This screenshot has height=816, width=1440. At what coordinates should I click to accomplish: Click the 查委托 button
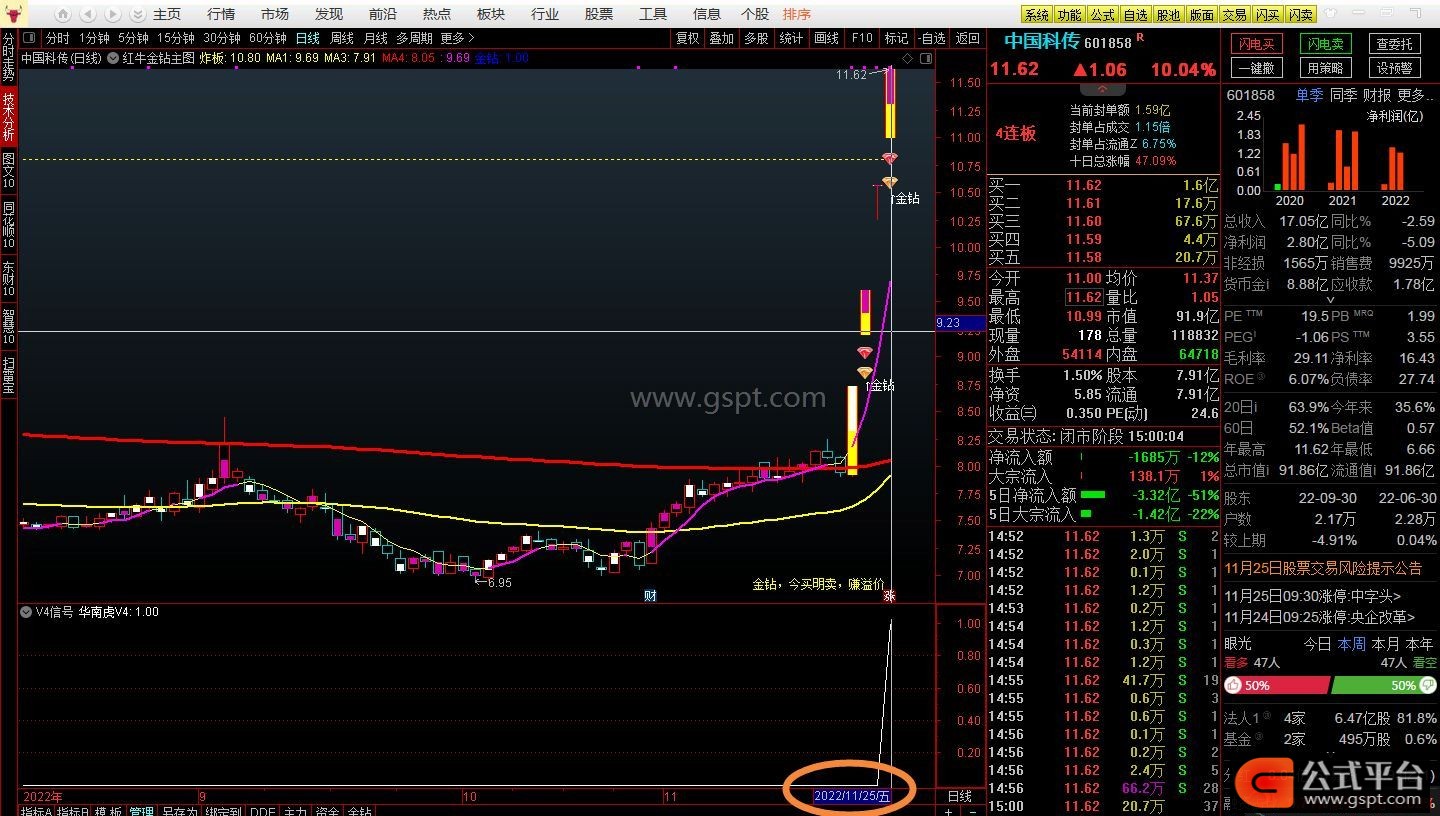(1395, 44)
